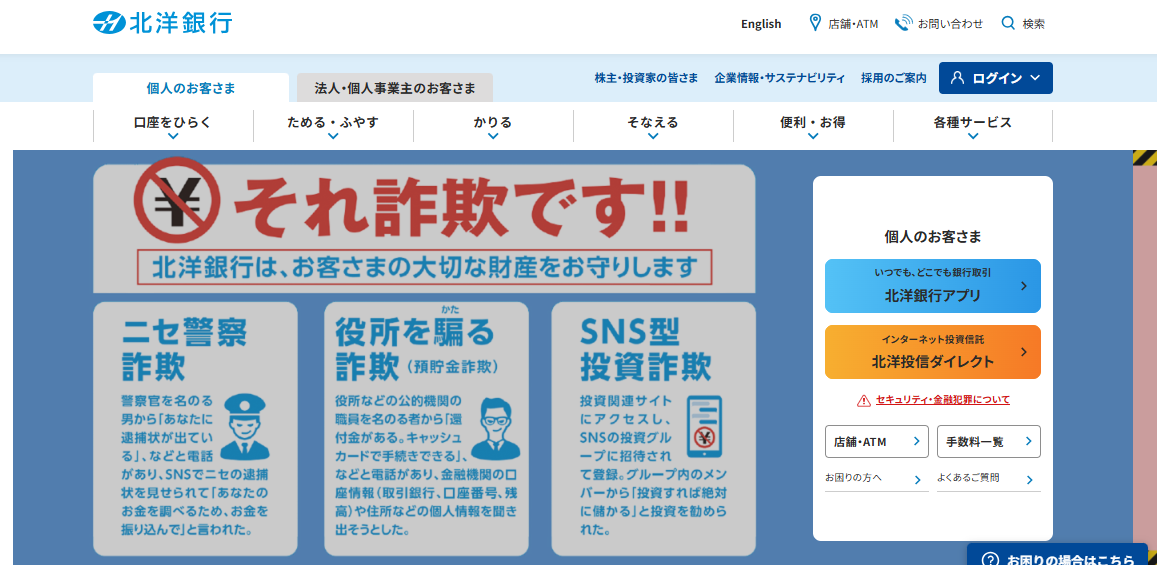1157x565 pixels.
Task: Click the North Pacific Bank logo
Action: 162,23
